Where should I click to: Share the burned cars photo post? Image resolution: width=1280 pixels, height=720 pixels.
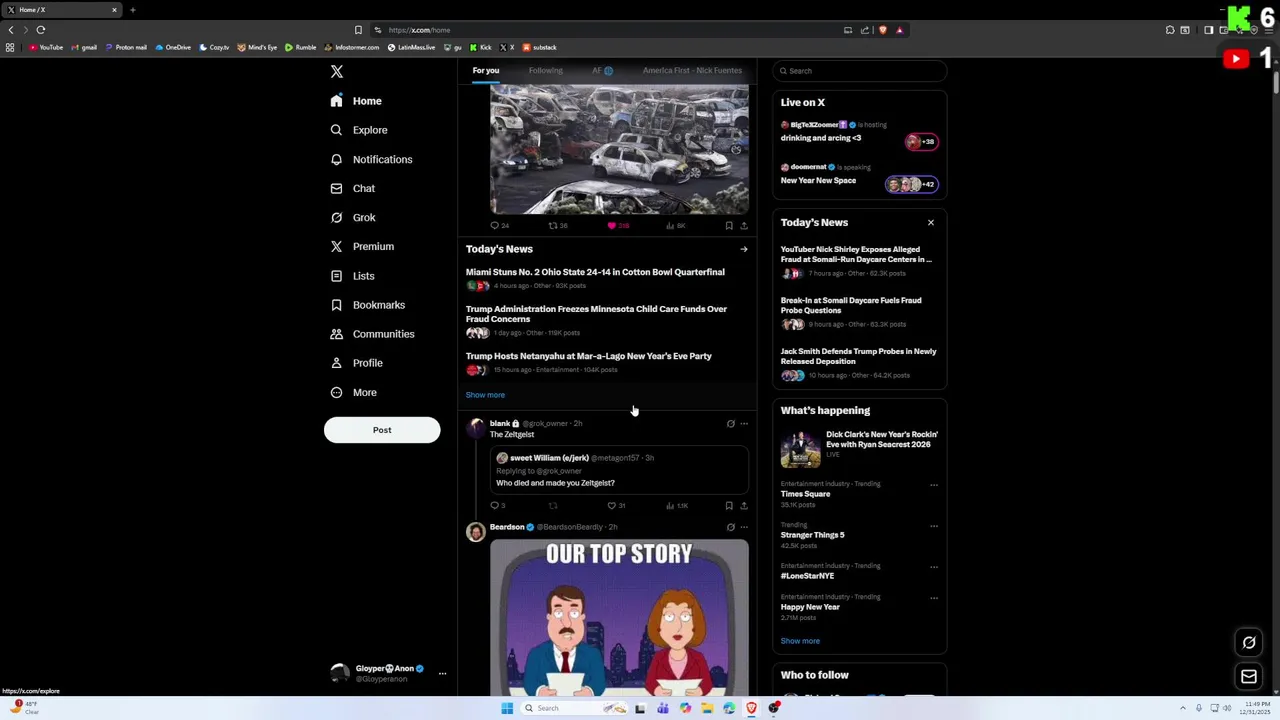[743, 226]
